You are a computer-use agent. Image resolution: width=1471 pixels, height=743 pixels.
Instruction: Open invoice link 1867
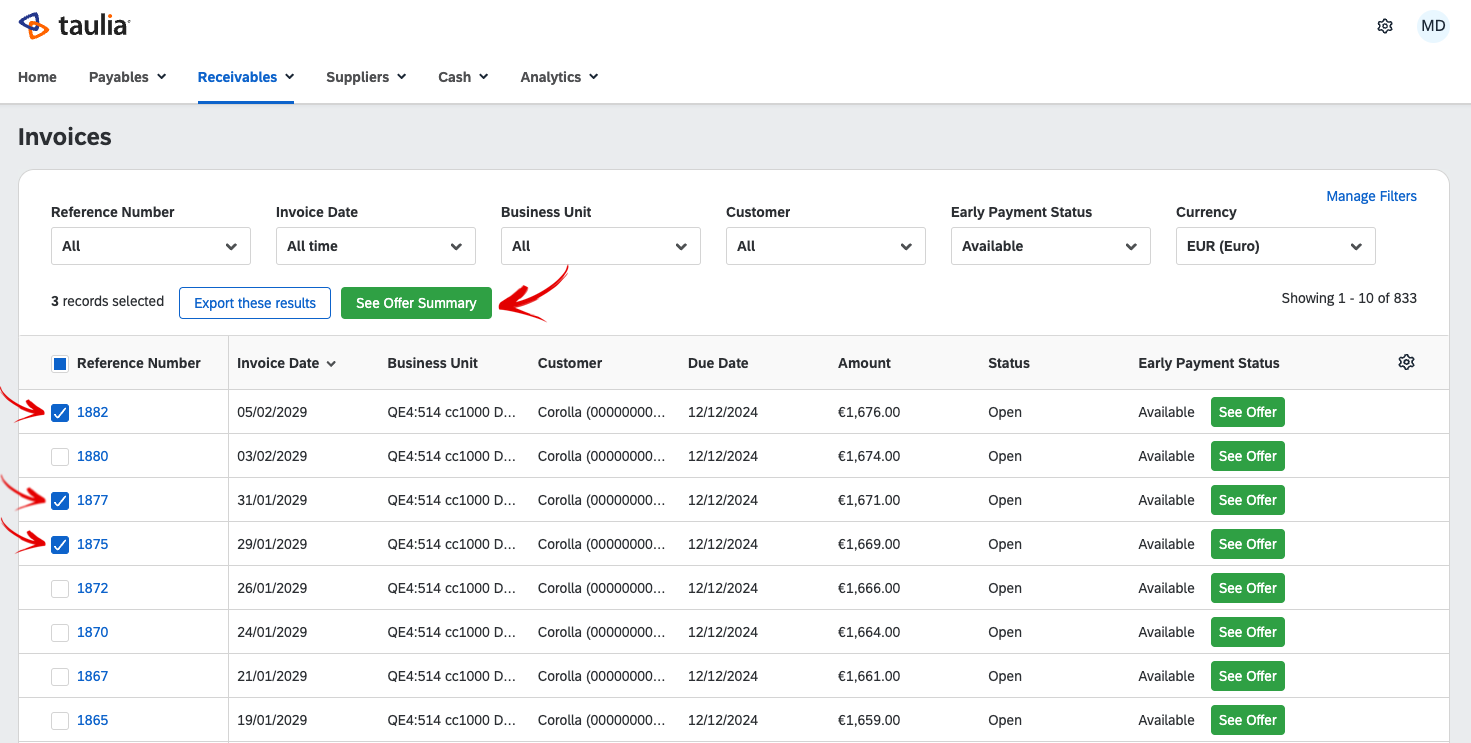[92, 676]
